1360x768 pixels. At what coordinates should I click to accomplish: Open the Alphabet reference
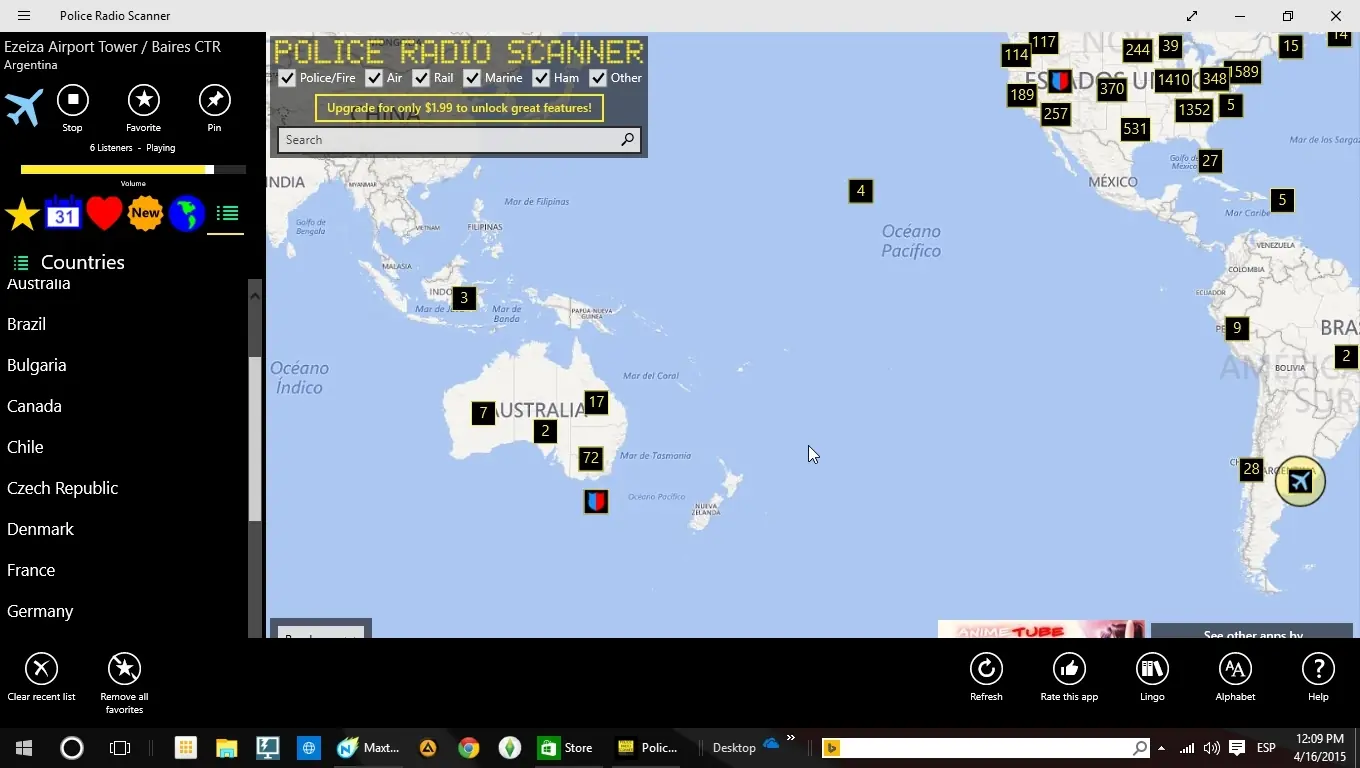[x=1235, y=678]
